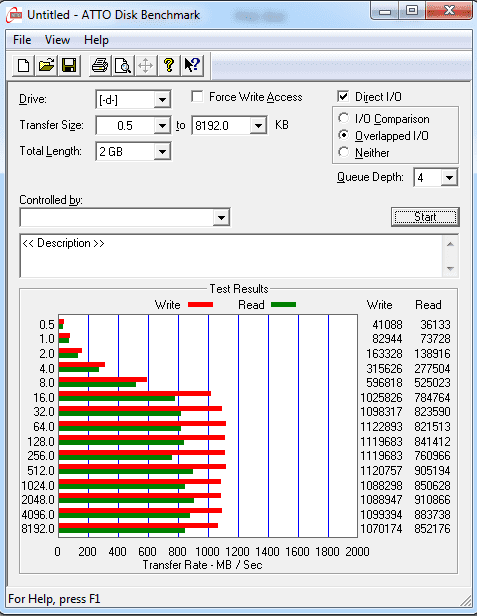The height and width of the screenshot is (616, 477).
Task: Click write value 596818
Action: click(384, 383)
